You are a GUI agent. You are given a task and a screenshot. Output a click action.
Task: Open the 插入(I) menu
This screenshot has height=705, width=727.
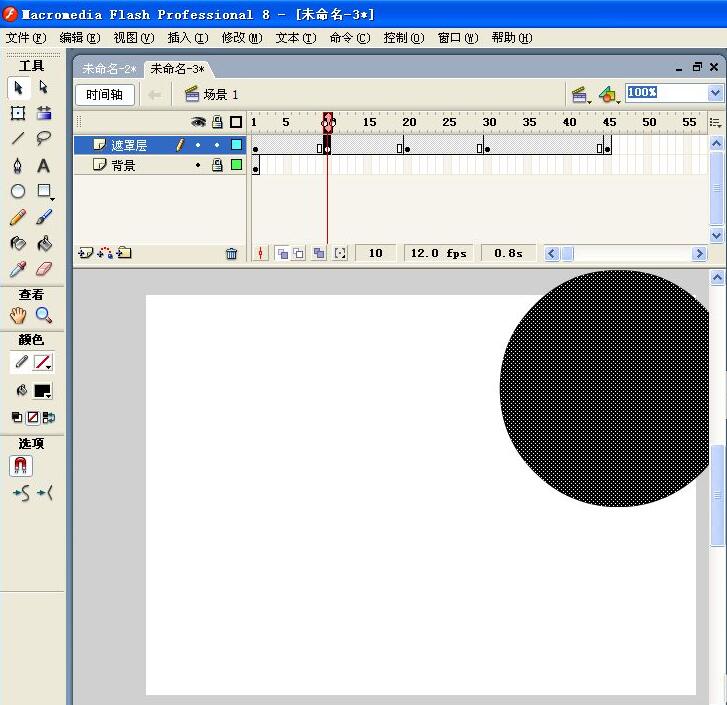pyautogui.click(x=188, y=38)
